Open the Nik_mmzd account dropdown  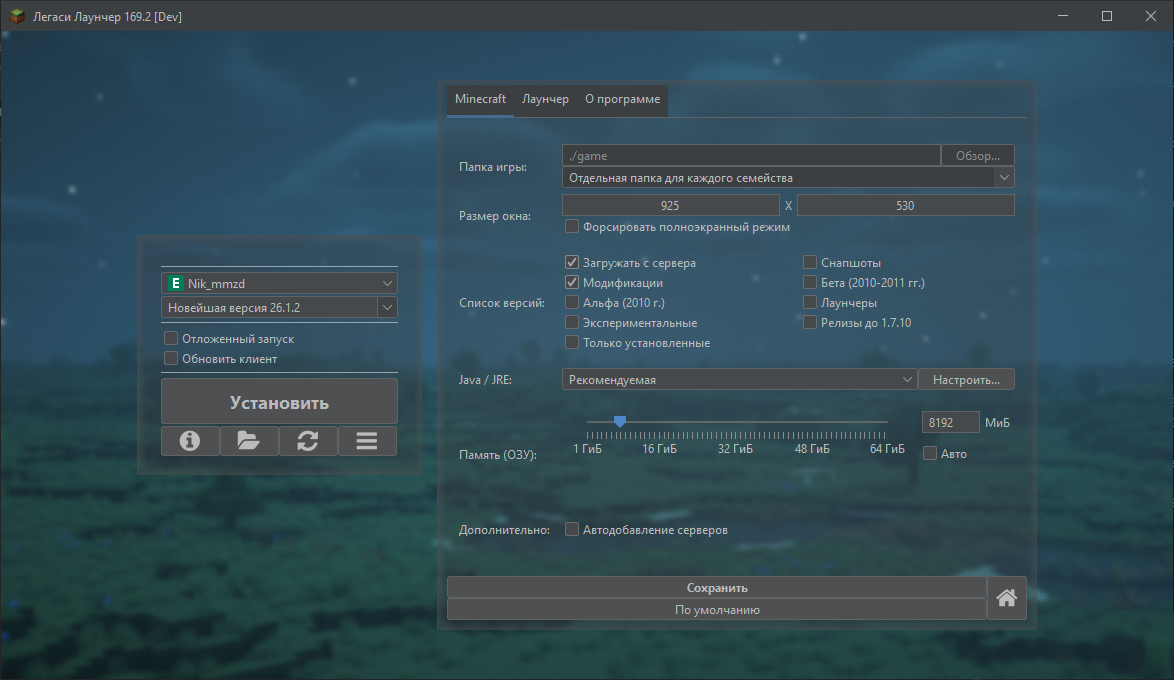point(279,283)
